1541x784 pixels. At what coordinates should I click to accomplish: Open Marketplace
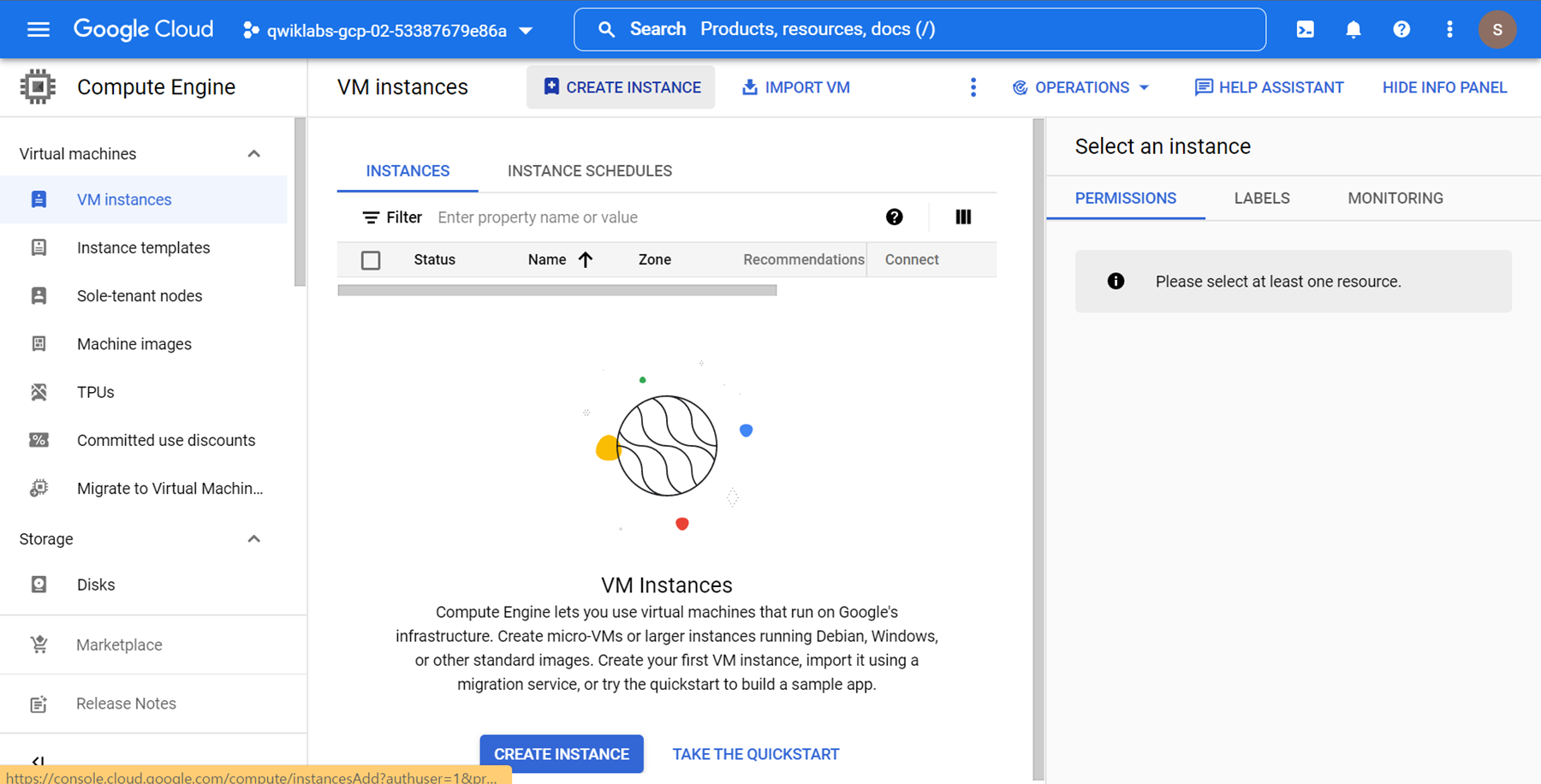pos(119,644)
